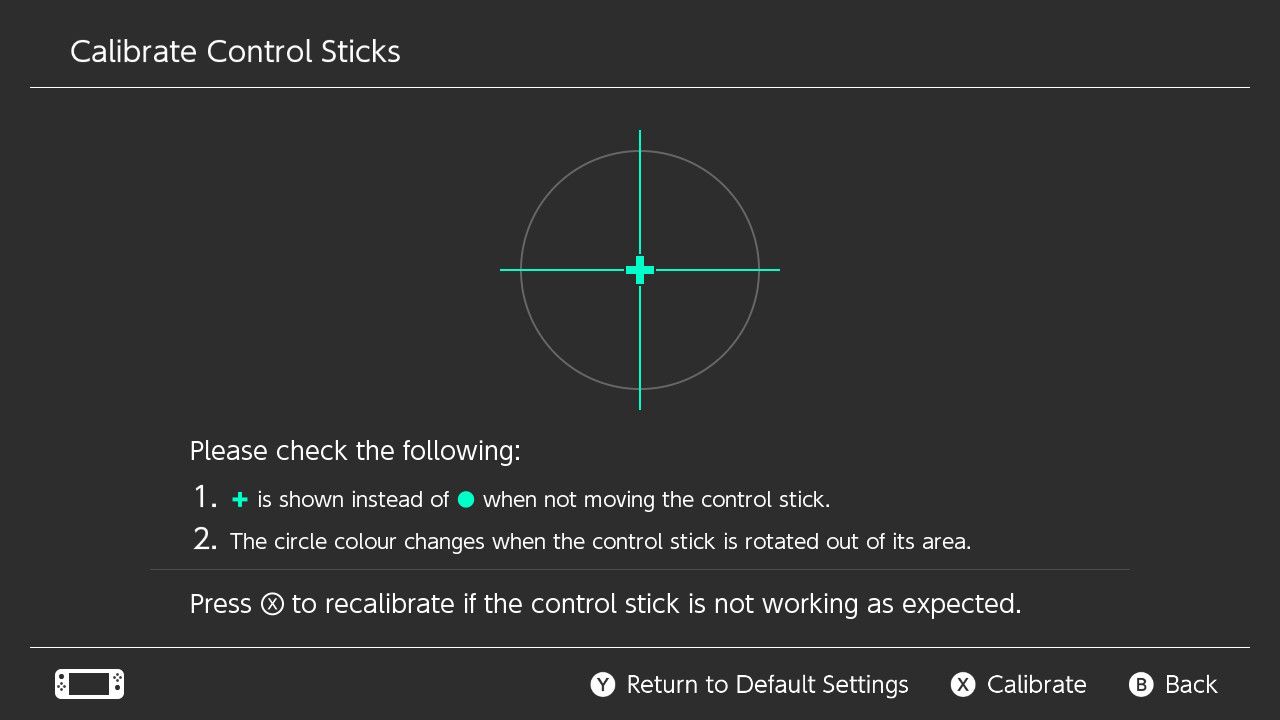
Task: Click the Y button glyph icon
Action: coord(601,685)
